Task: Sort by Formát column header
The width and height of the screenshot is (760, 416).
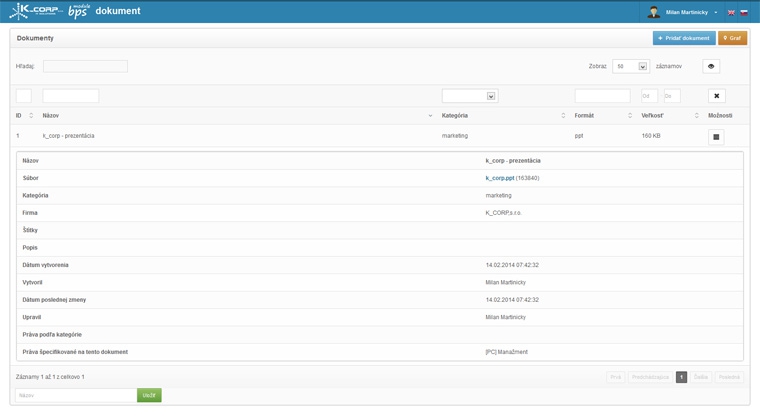Action: (584, 116)
